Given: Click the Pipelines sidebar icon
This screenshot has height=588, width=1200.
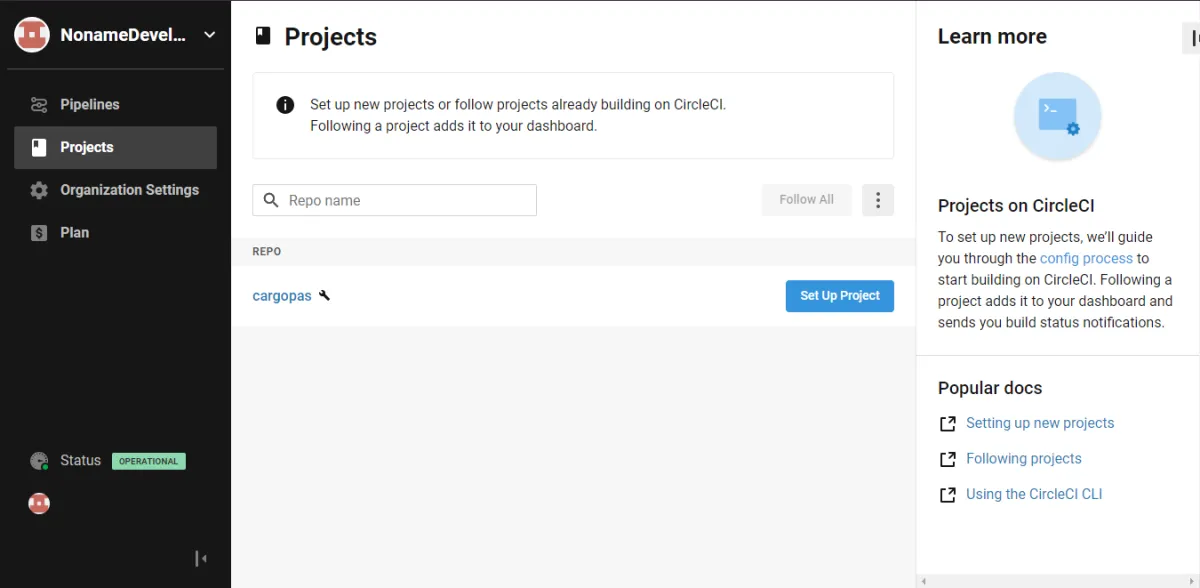Looking at the screenshot, I should pos(39,105).
